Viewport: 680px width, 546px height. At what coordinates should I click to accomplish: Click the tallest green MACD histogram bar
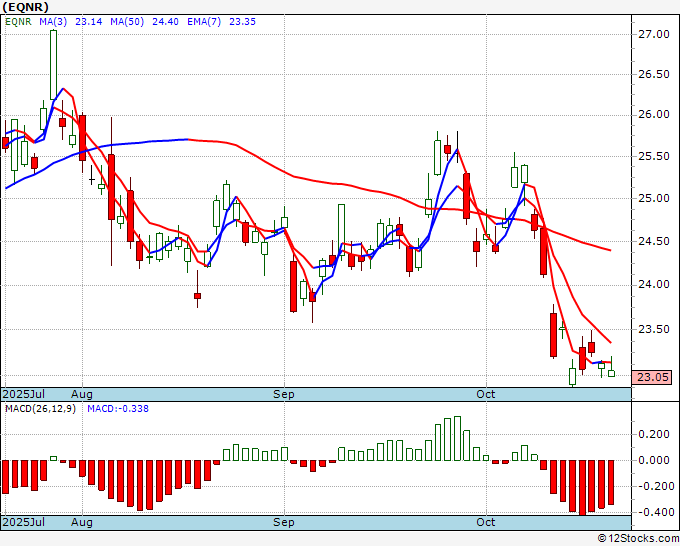pyautogui.click(x=458, y=439)
